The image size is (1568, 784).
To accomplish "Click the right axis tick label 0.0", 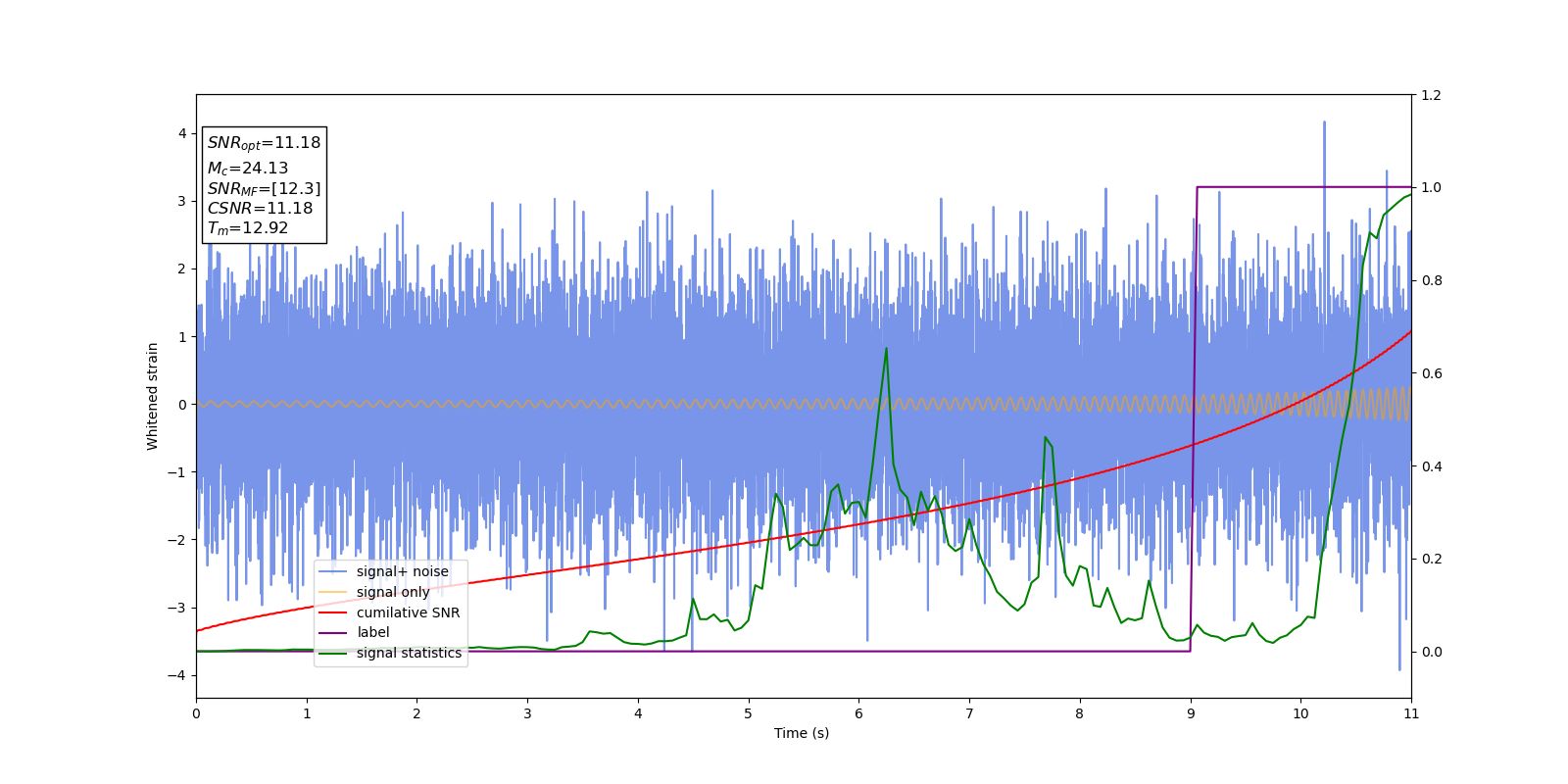I will click(1432, 652).
